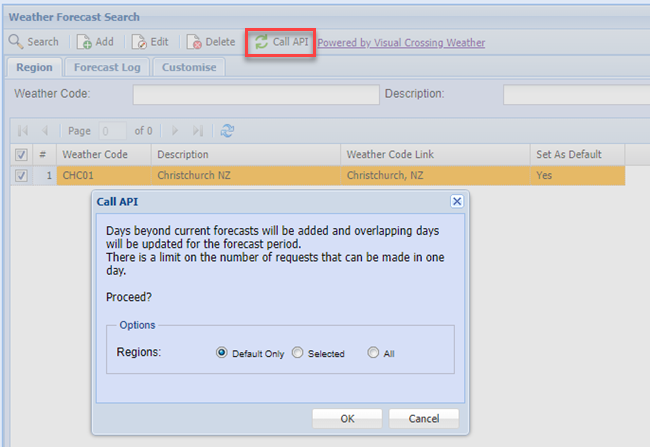This screenshot has width=650, height=447.
Task: Click the Edit pencil icon
Action: coord(138,42)
